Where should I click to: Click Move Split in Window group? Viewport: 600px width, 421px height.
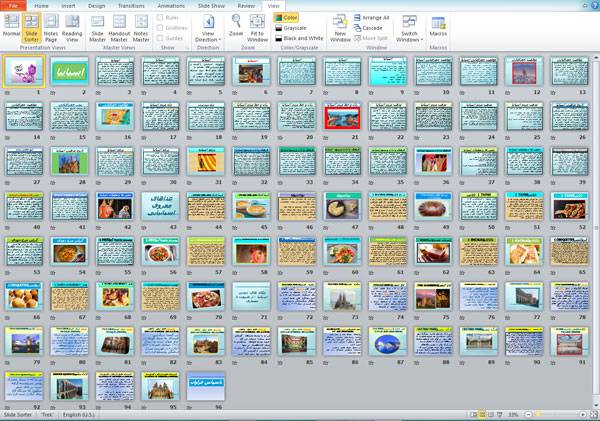coord(371,38)
